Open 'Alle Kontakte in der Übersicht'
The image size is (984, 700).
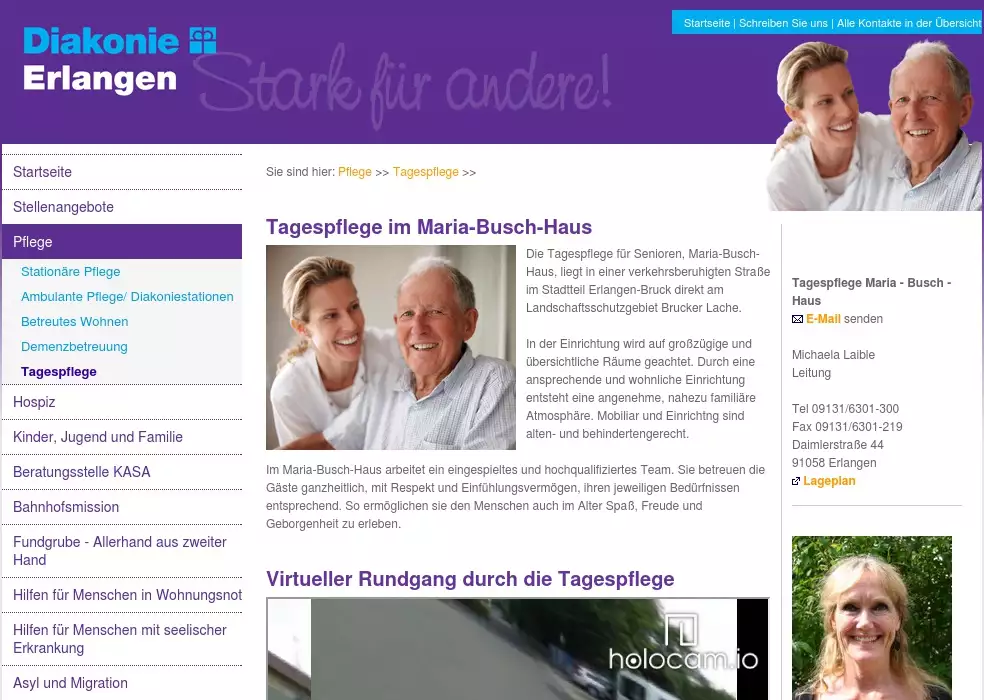pos(908,23)
